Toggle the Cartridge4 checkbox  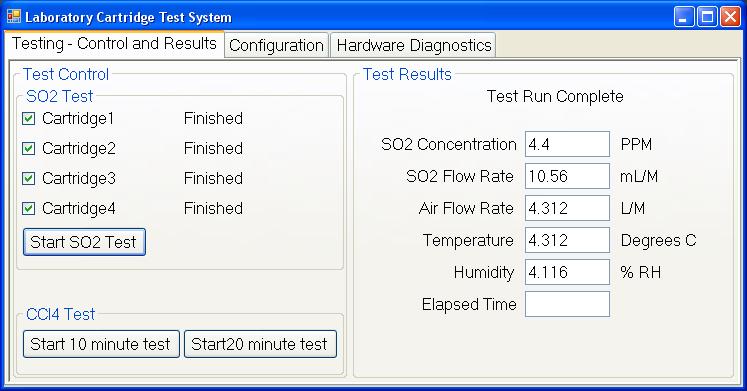29,208
